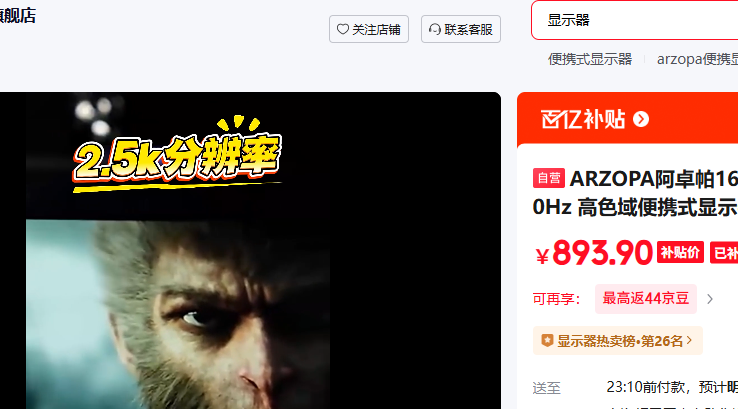Select the arzopa便携 search suggestion
Image resolution: width=738 pixels, height=409 pixels.
698,59
